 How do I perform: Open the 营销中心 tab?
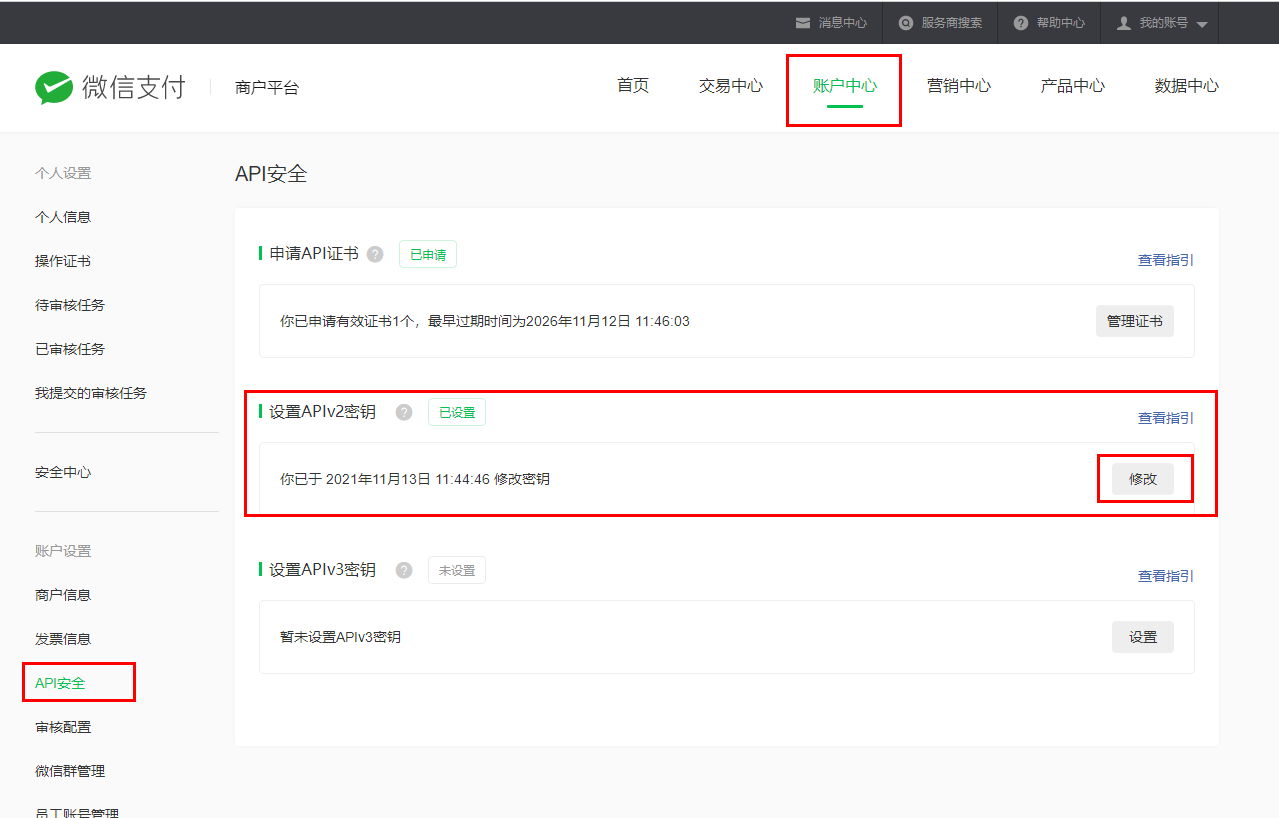point(959,86)
